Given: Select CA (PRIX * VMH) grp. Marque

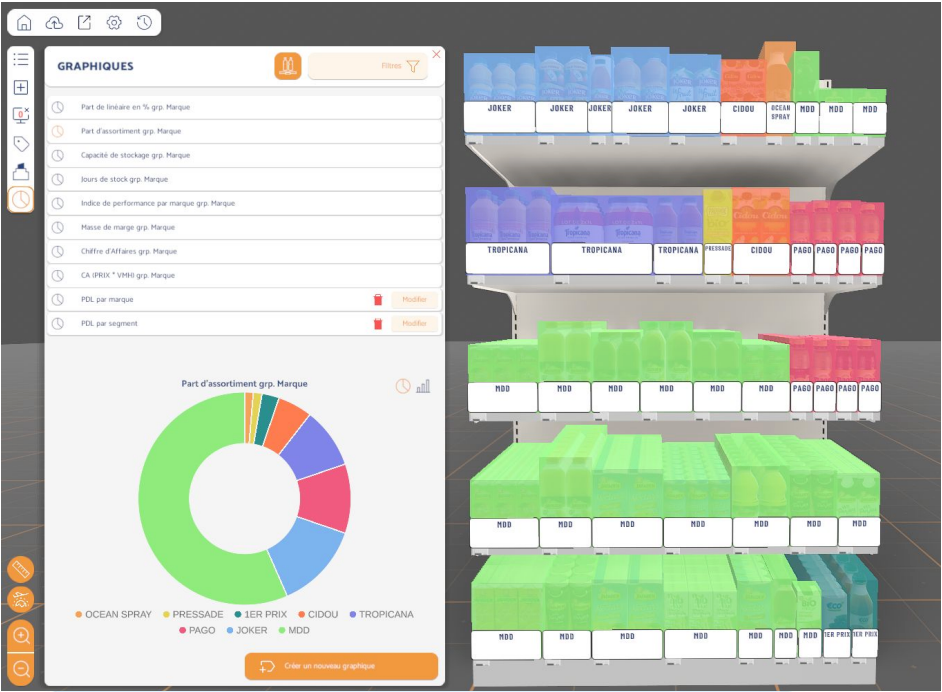Looking at the screenshot, I should (x=245, y=275).
